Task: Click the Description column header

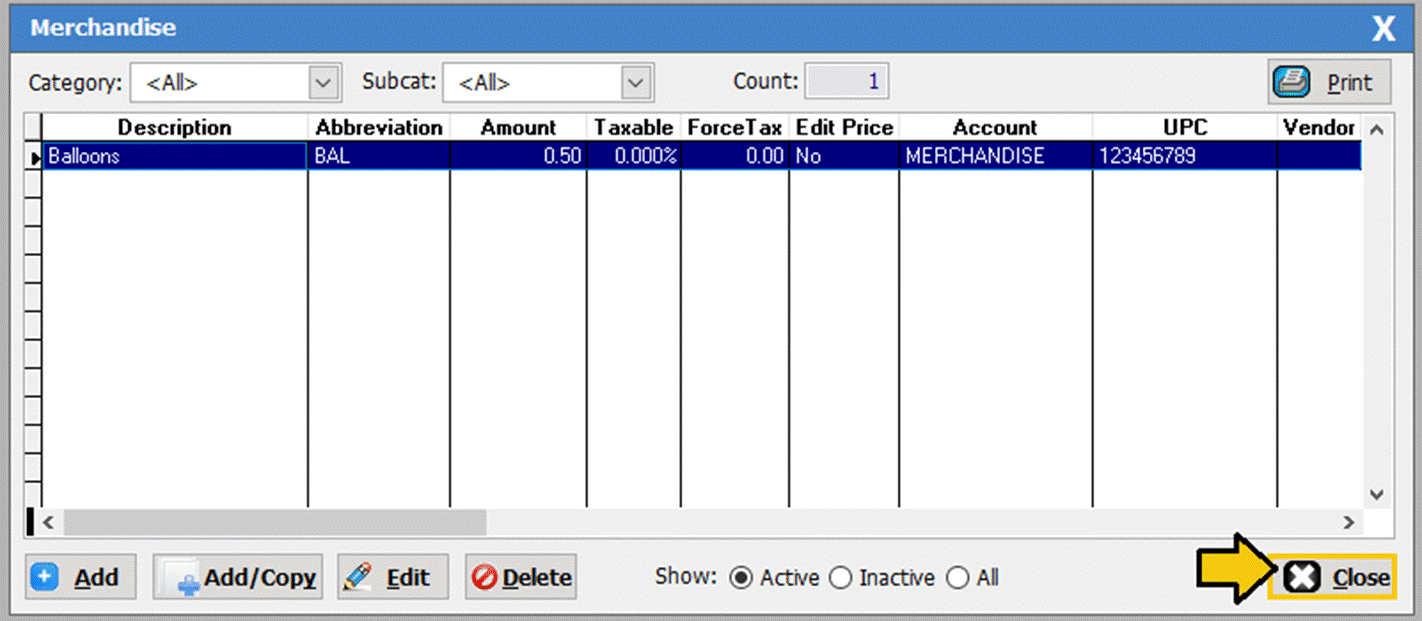Action: [x=174, y=128]
